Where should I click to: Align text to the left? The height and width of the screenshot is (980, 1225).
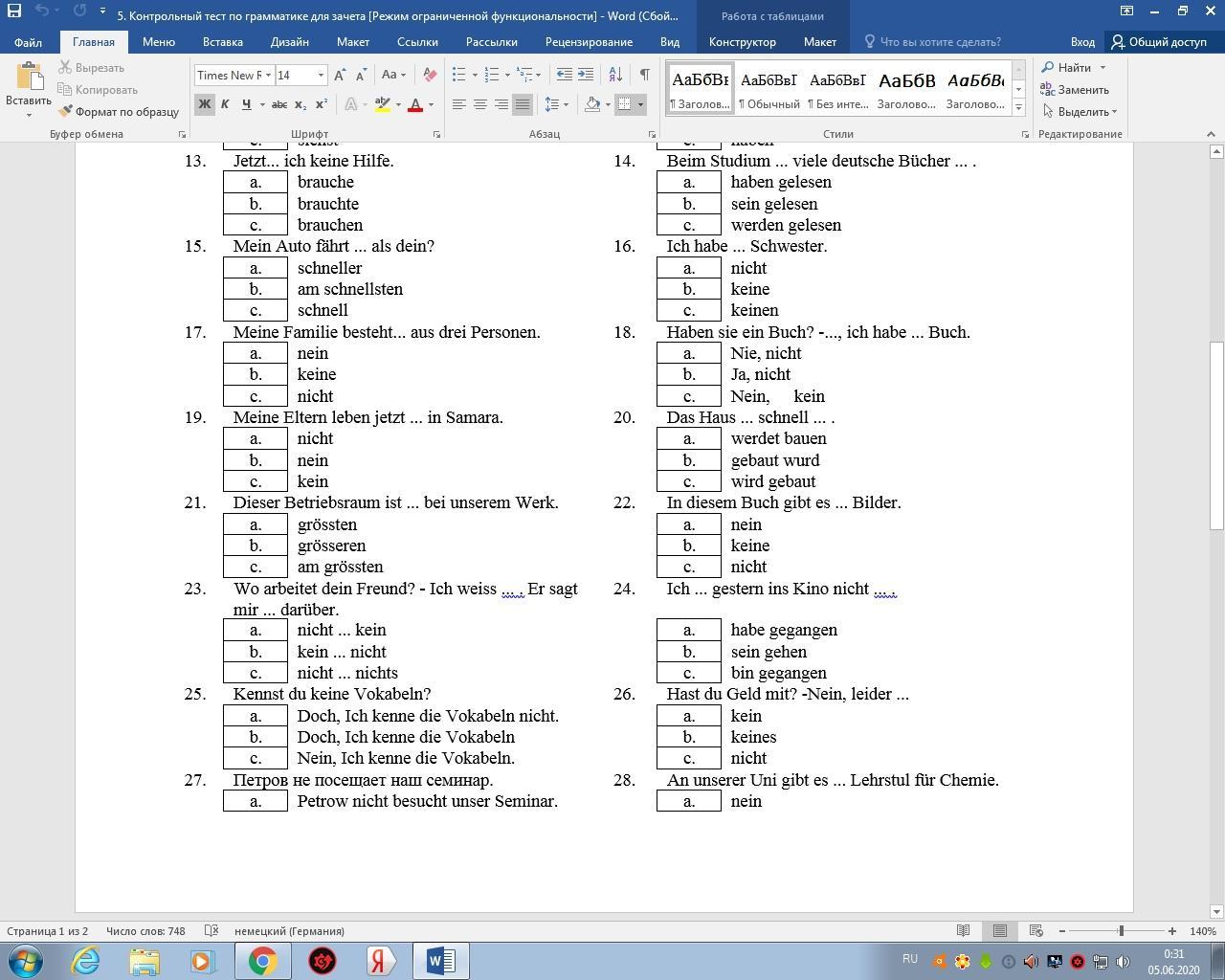[459, 104]
